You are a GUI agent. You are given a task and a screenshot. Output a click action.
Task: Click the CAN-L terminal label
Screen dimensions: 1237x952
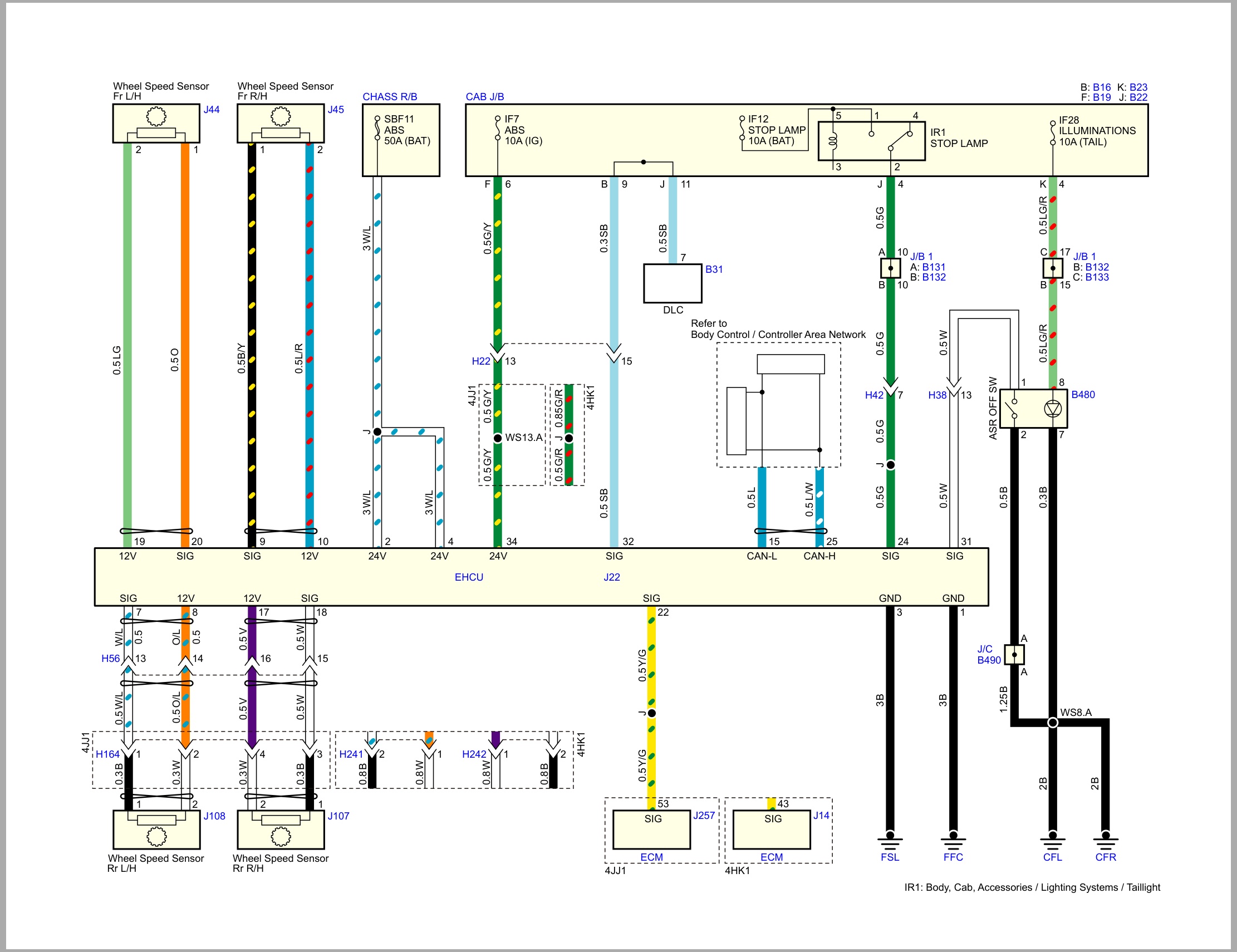pos(761,556)
